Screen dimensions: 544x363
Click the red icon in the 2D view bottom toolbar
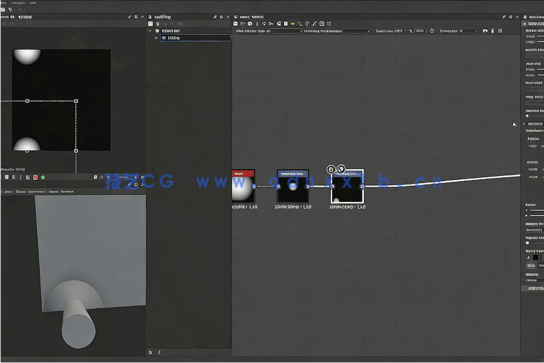(35, 177)
